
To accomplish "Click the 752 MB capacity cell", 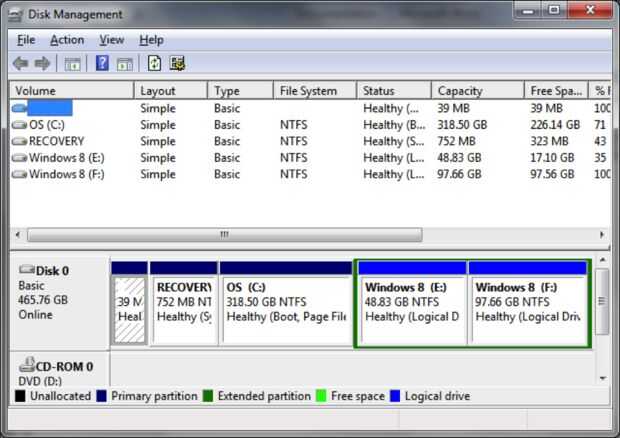I will (x=456, y=142).
